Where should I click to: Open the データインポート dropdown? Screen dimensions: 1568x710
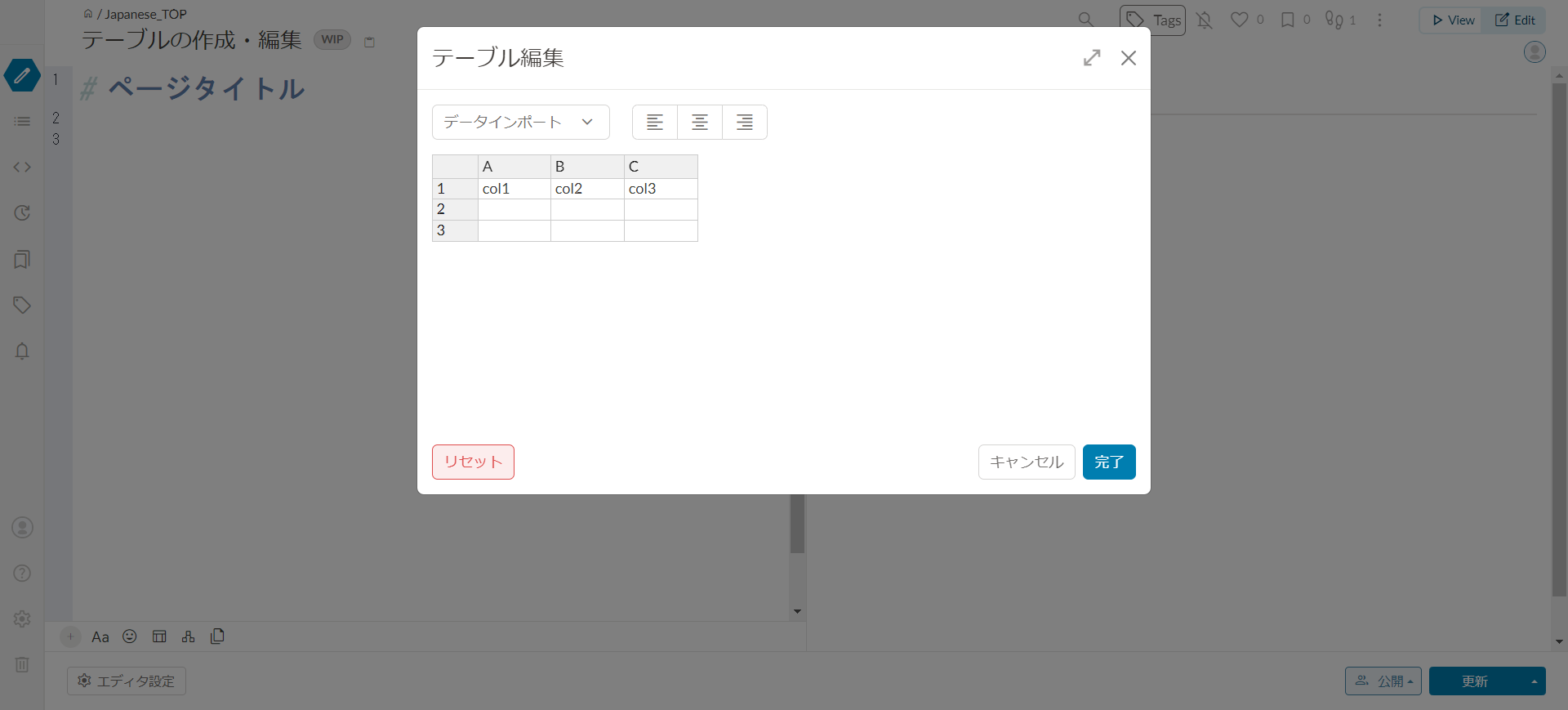521,123
